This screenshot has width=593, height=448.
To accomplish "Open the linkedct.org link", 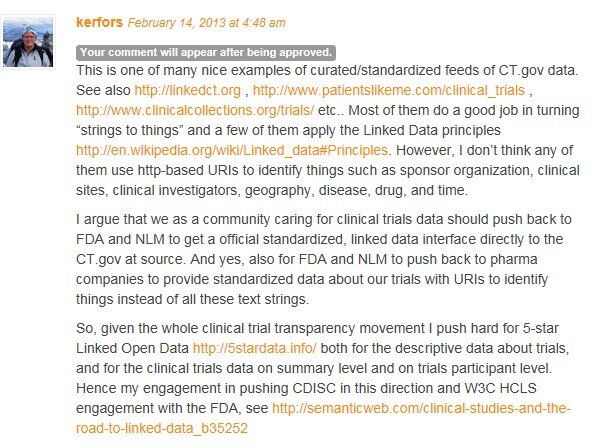I will [188, 90].
